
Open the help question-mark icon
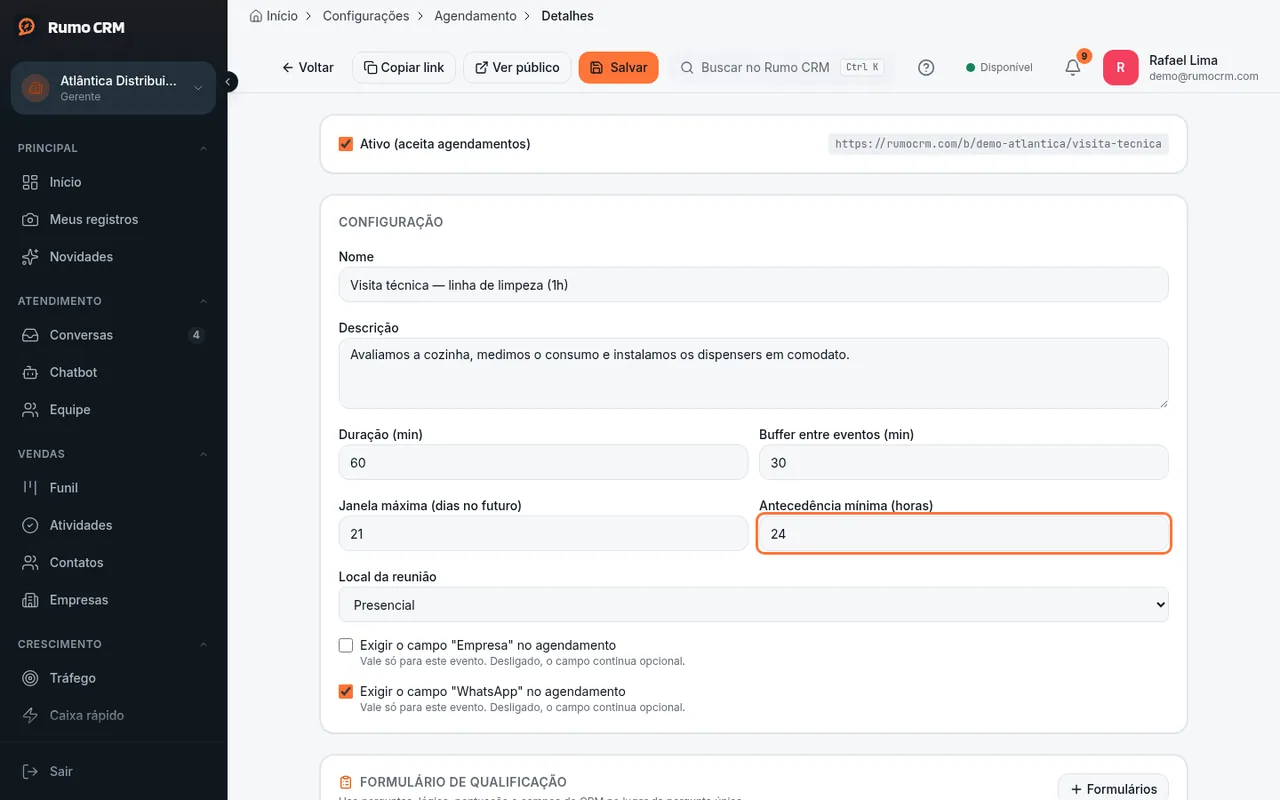[926, 68]
